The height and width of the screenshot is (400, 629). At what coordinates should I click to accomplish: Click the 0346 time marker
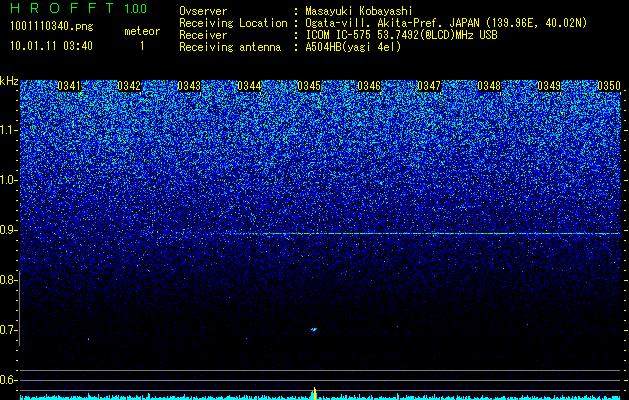coord(369,86)
